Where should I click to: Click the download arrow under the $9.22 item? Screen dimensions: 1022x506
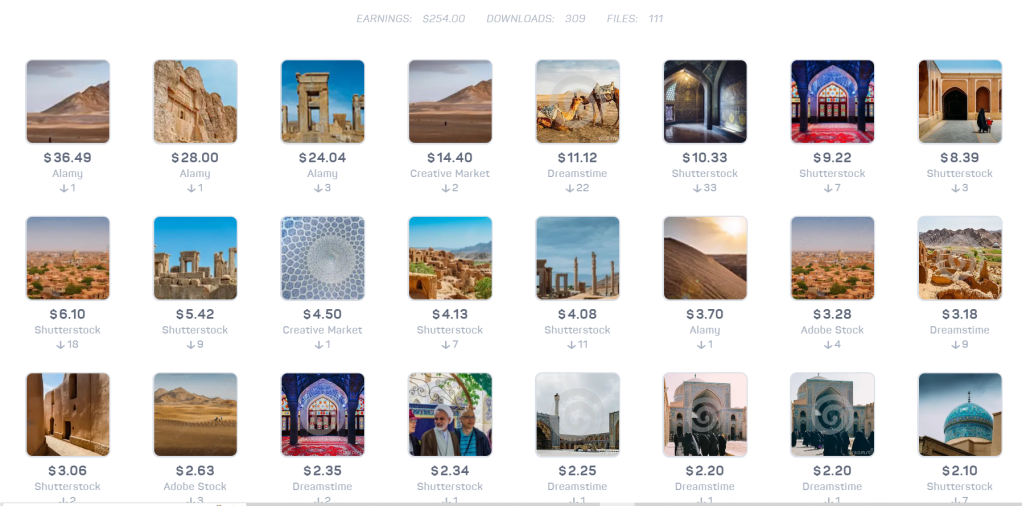827,188
